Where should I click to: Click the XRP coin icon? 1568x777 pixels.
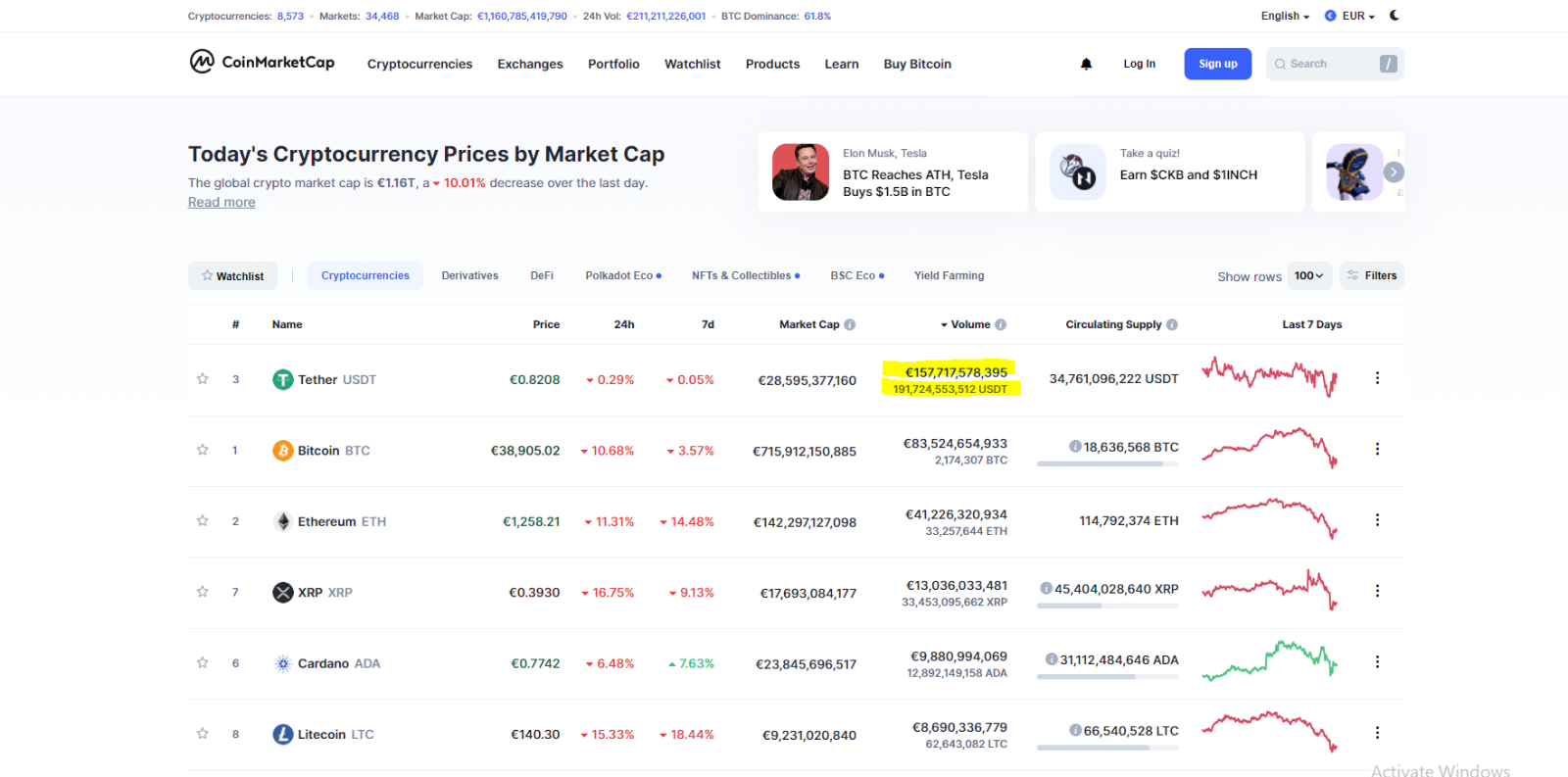[283, 592]
